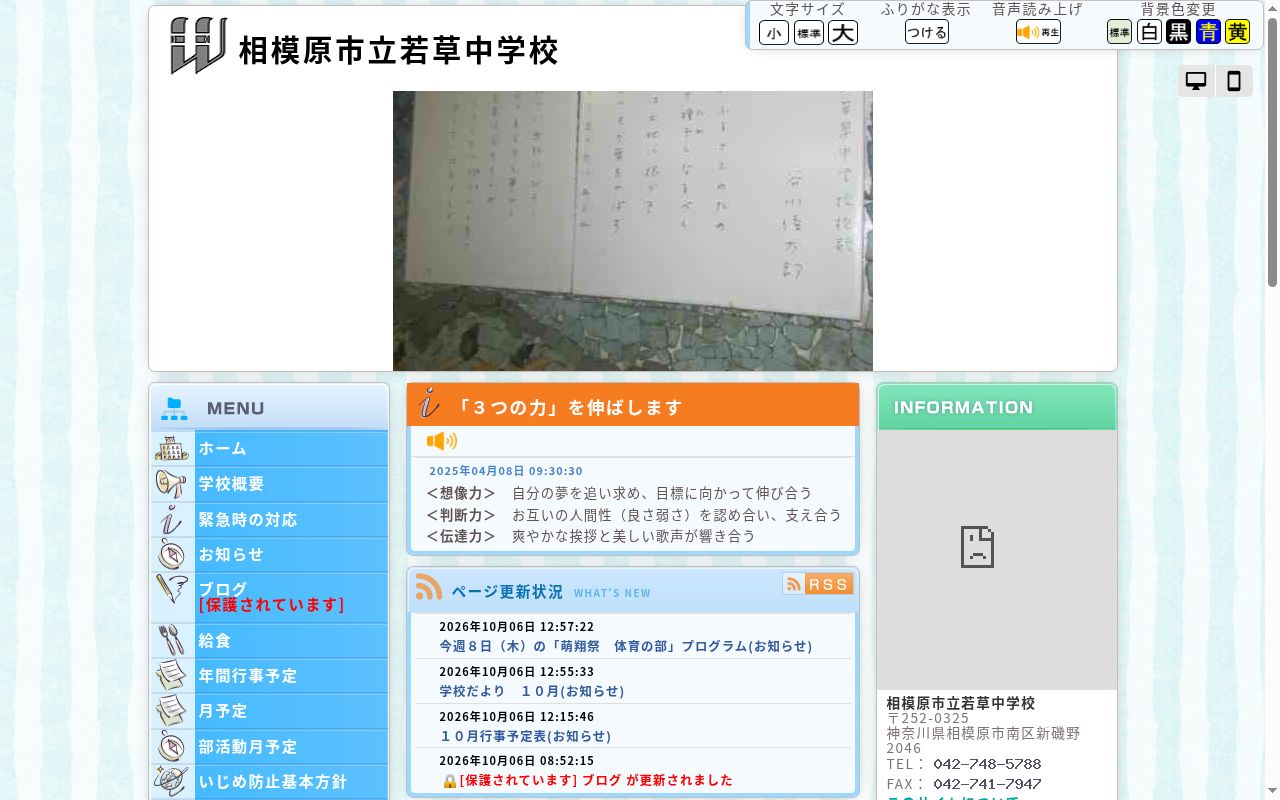The width and height of the screenshot is (1280, 800).
Task: Click info icon beside 緊急時の対応
Action: pos(172,520)
